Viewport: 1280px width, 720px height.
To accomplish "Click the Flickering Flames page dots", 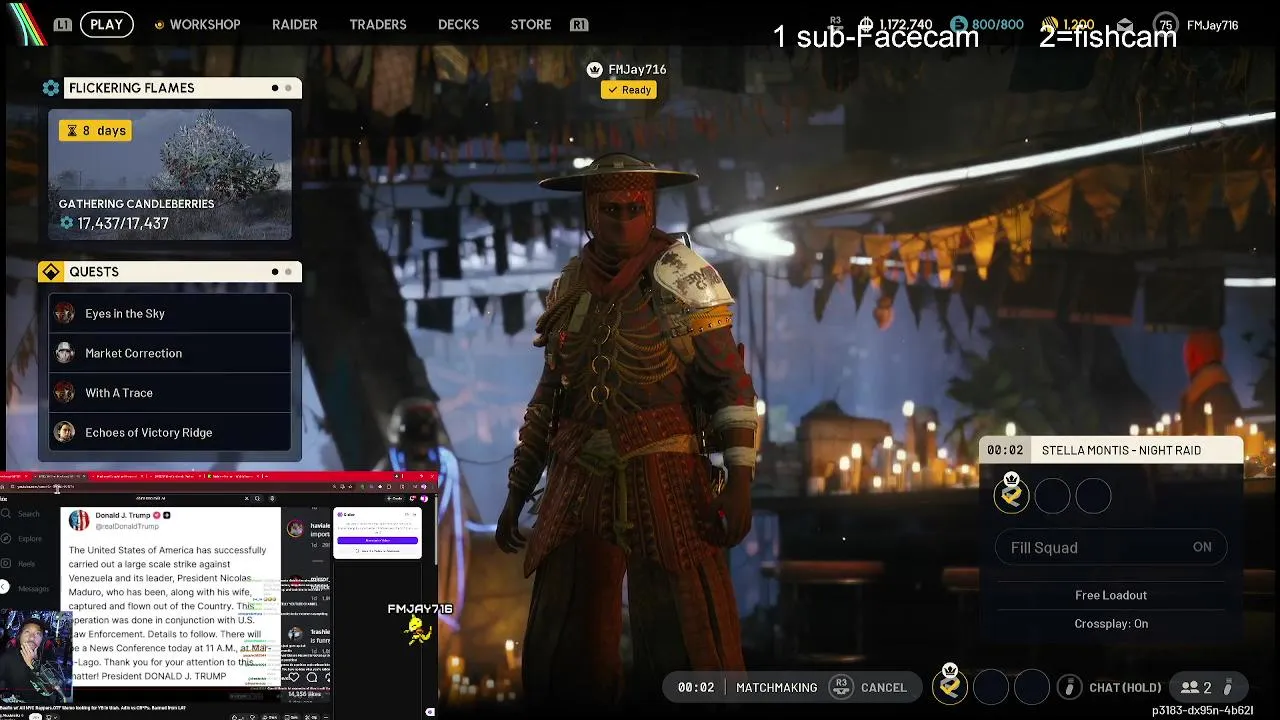I will 281,88.
